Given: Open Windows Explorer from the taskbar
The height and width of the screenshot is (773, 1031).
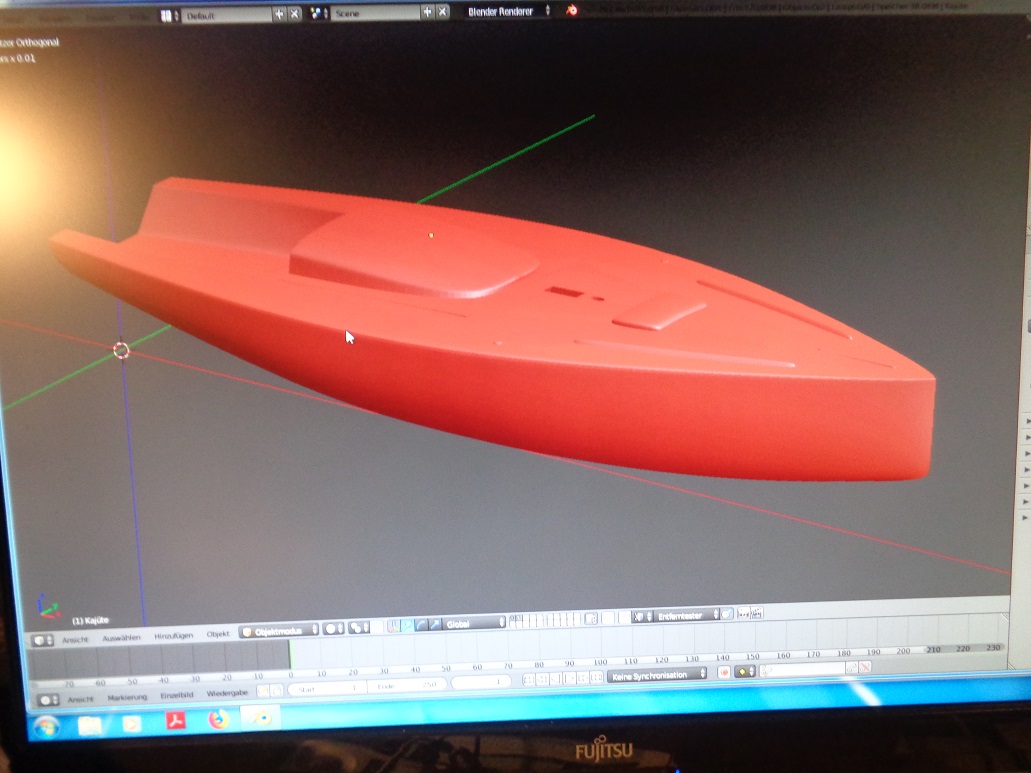Looking at the screenshot, I should click(90, 726).
